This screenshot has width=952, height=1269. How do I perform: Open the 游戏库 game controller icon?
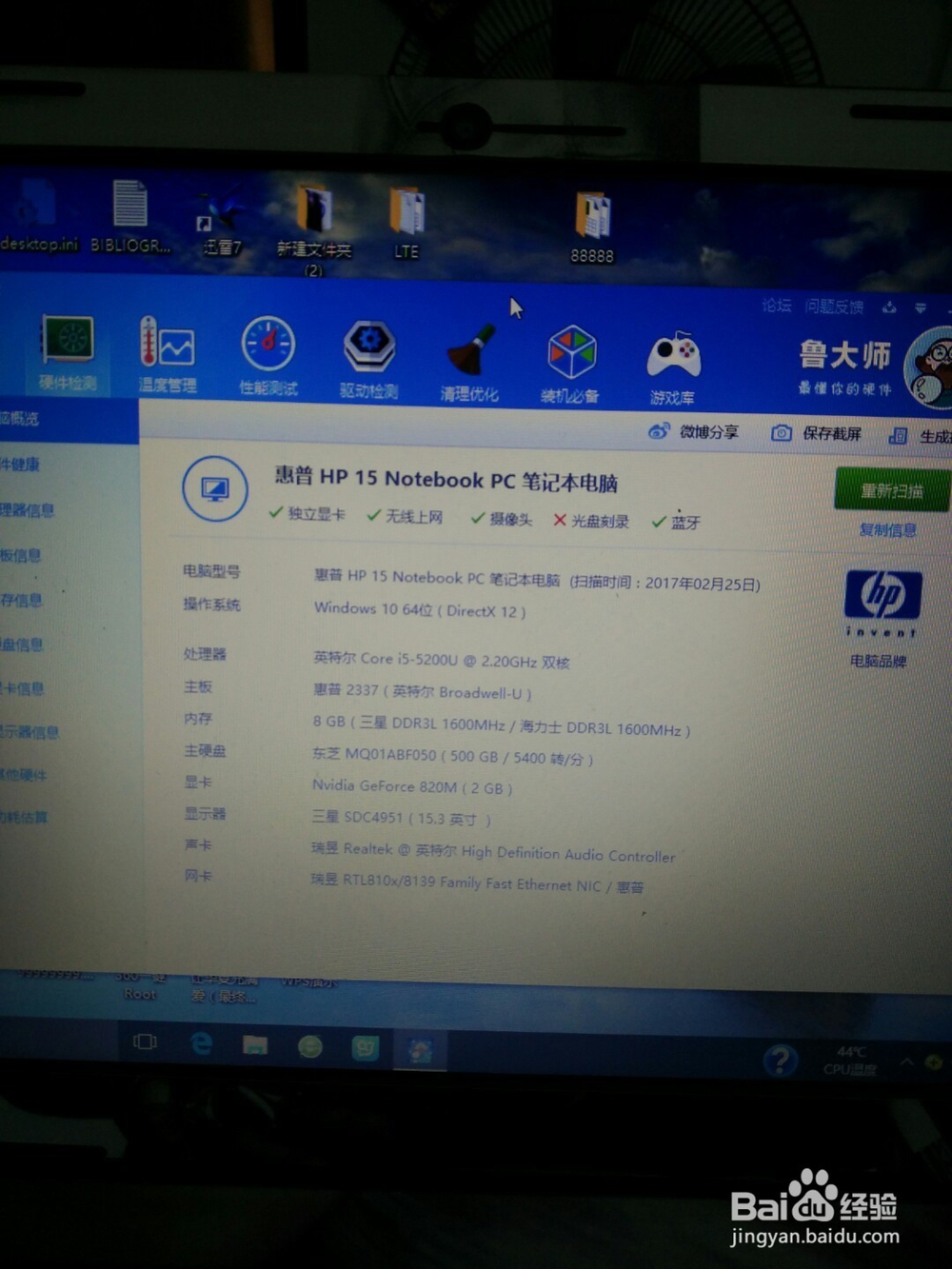click(x=673, y=368)
